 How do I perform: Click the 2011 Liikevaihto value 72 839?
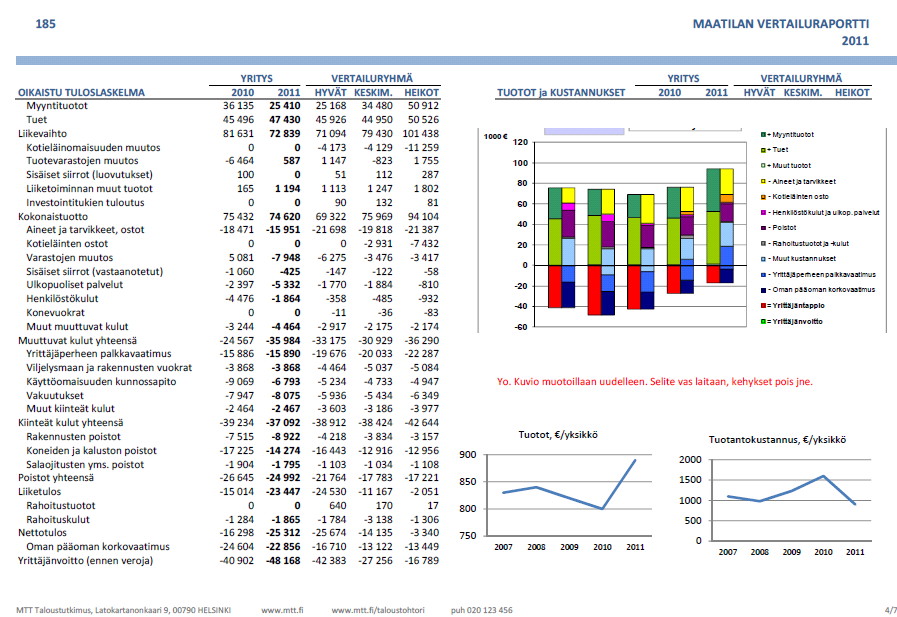(284, 134)
